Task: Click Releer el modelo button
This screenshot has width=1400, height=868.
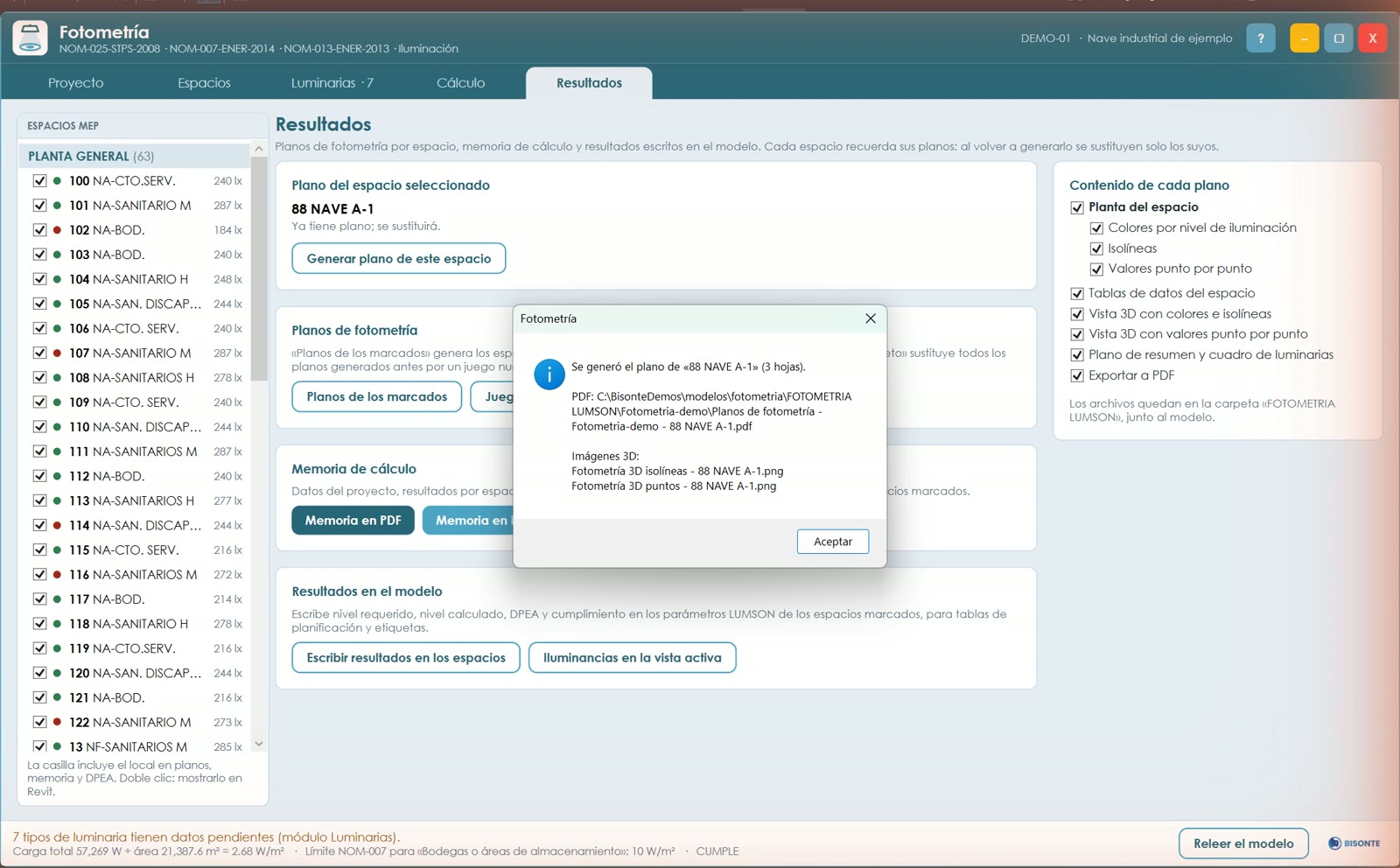Action: point(1243,843)
